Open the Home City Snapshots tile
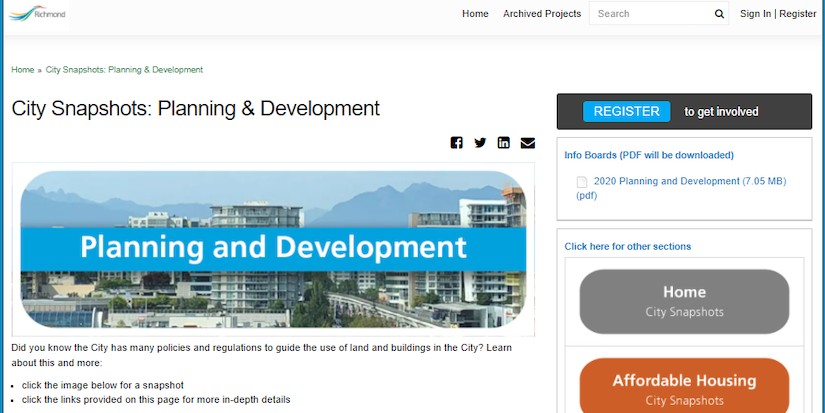Viewport: 825px width, 413px height. (684, 301)
